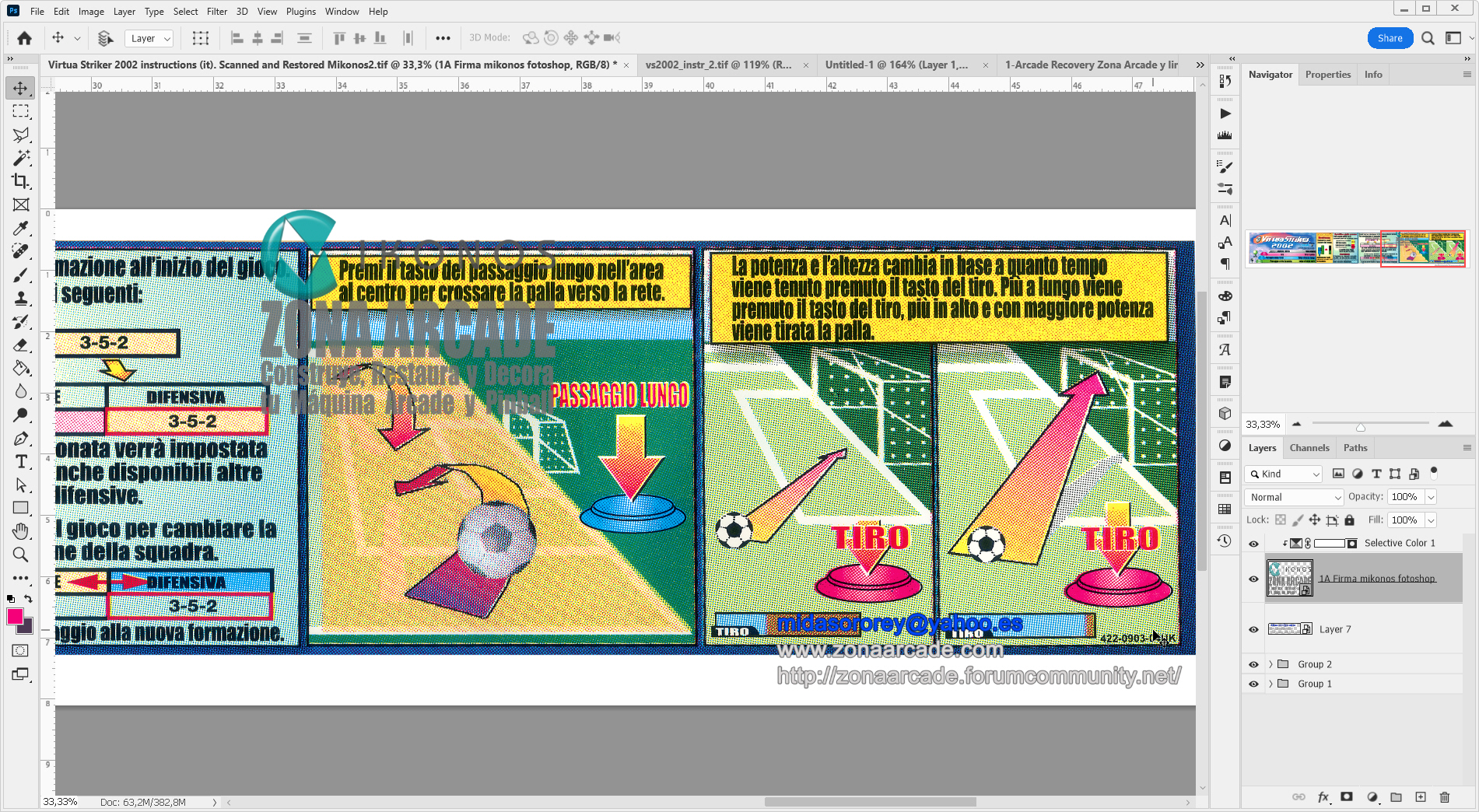The height and width of the screenshot is (812, 1479).
Task: Click the Share button
Action: click(x=1390, y=38)
